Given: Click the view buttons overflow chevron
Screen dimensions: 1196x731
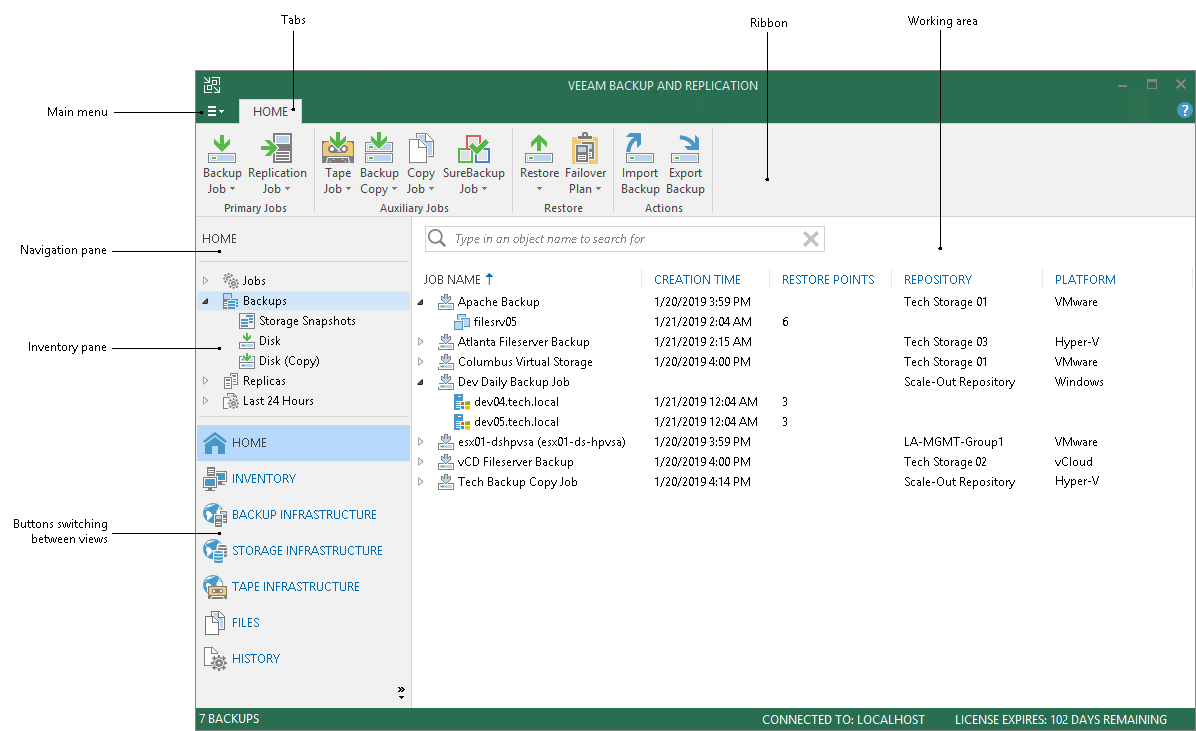Looking at the screenshot, I should [x=401, y=692].
